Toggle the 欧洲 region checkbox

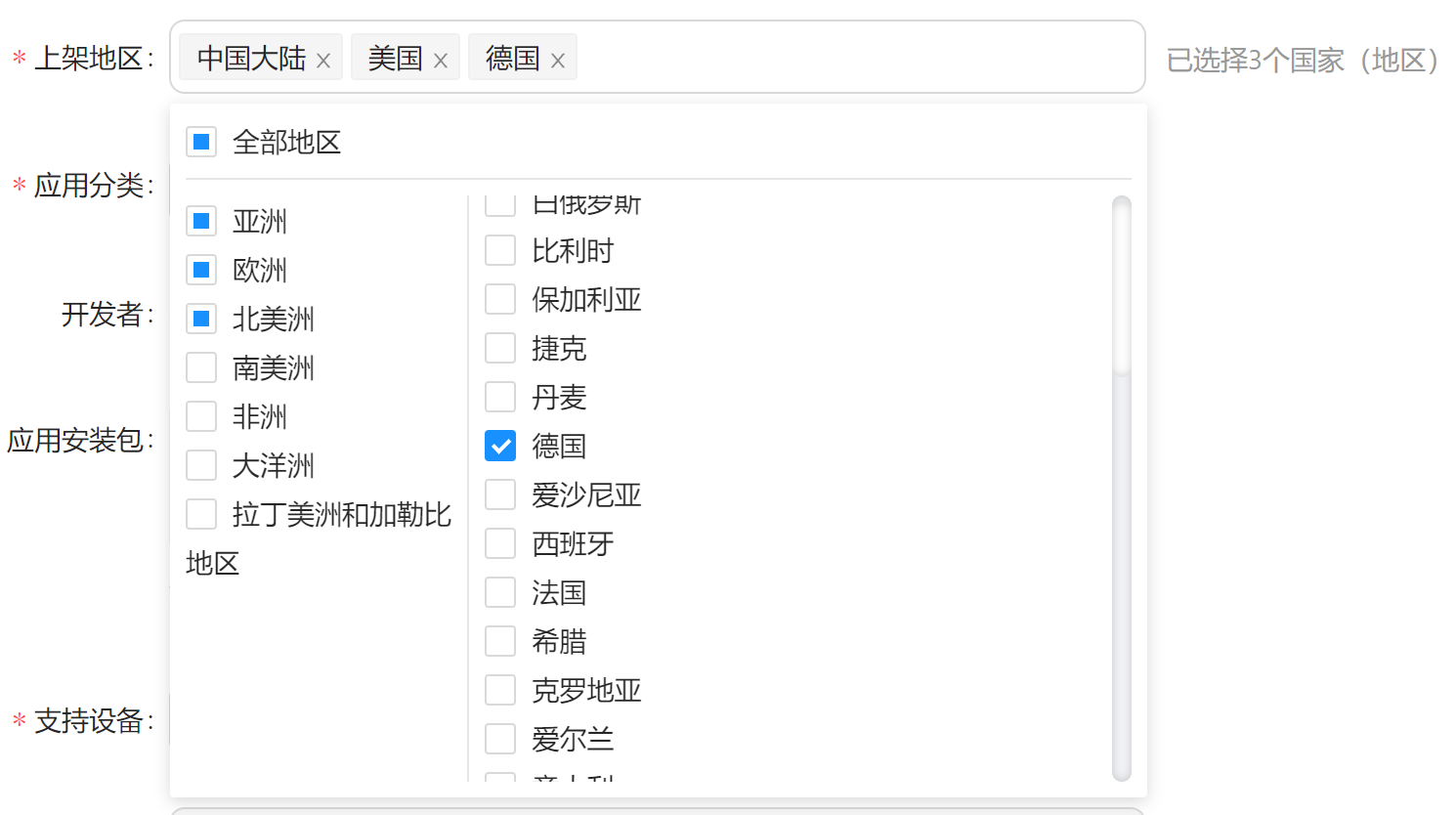click(201, 271)
